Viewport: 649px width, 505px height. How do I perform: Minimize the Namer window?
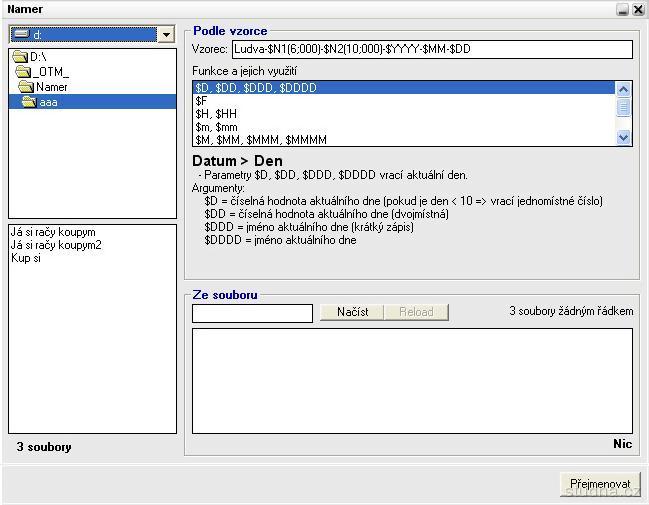click(x=623, y=9)
